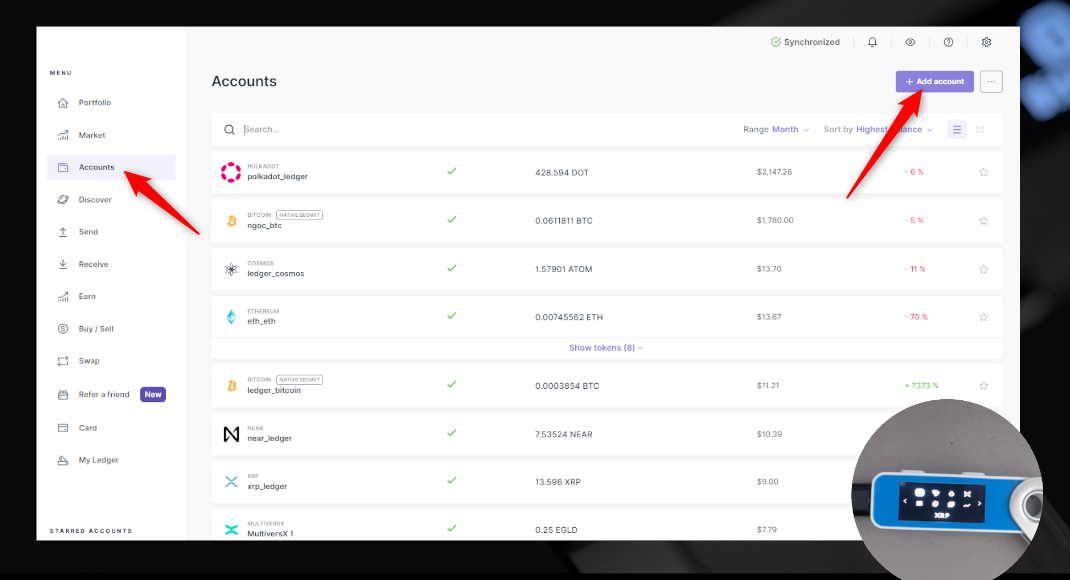The width and height of the screenshot is (1070, 580).
Task: Click the Synchronized status indicator
Action: pos(805,42)
